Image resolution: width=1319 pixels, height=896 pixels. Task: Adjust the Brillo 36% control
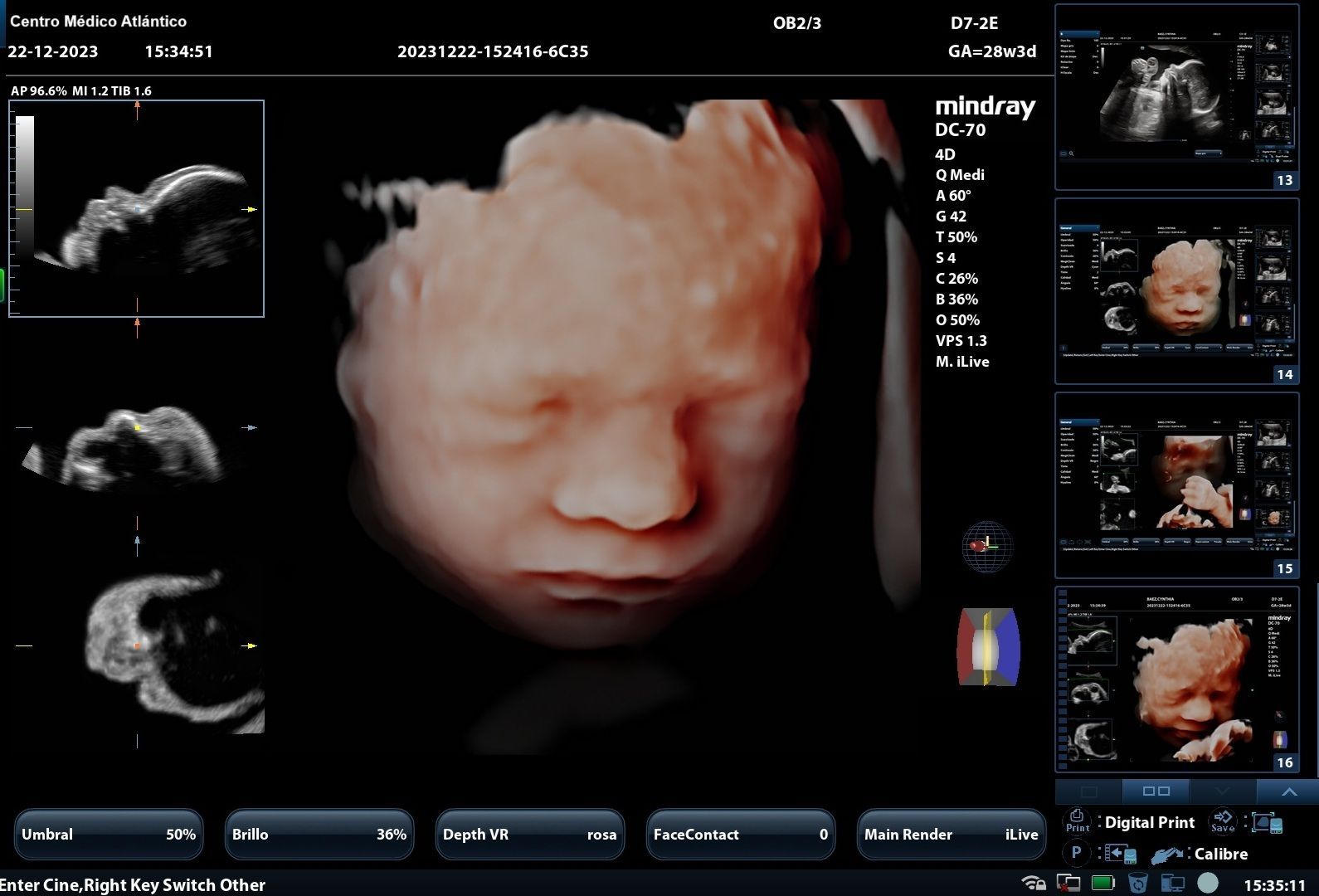point(319,835)
